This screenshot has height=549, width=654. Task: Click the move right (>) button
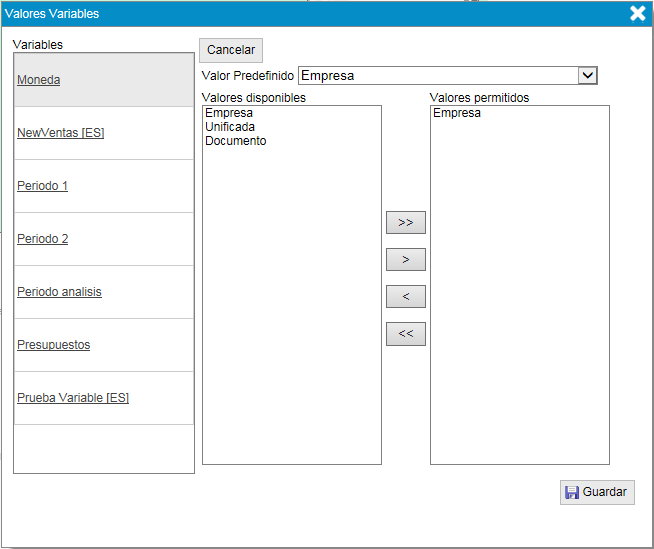click(405, 260)
